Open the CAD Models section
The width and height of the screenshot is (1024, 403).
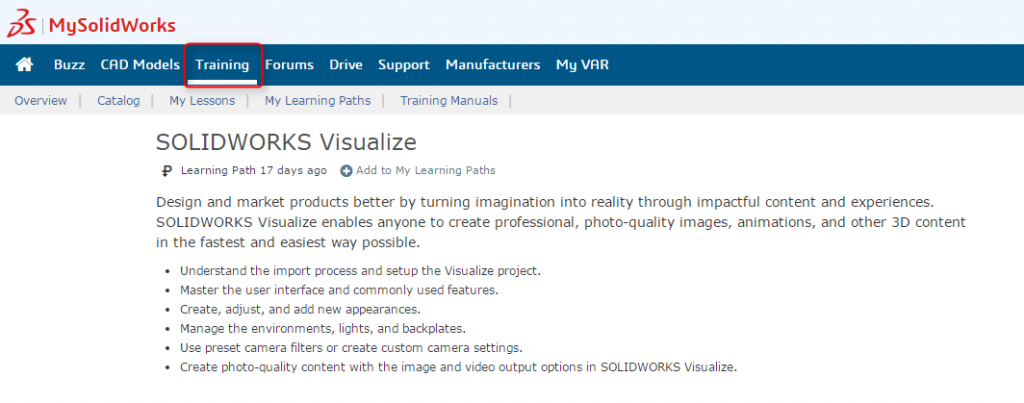pos(140,65)
